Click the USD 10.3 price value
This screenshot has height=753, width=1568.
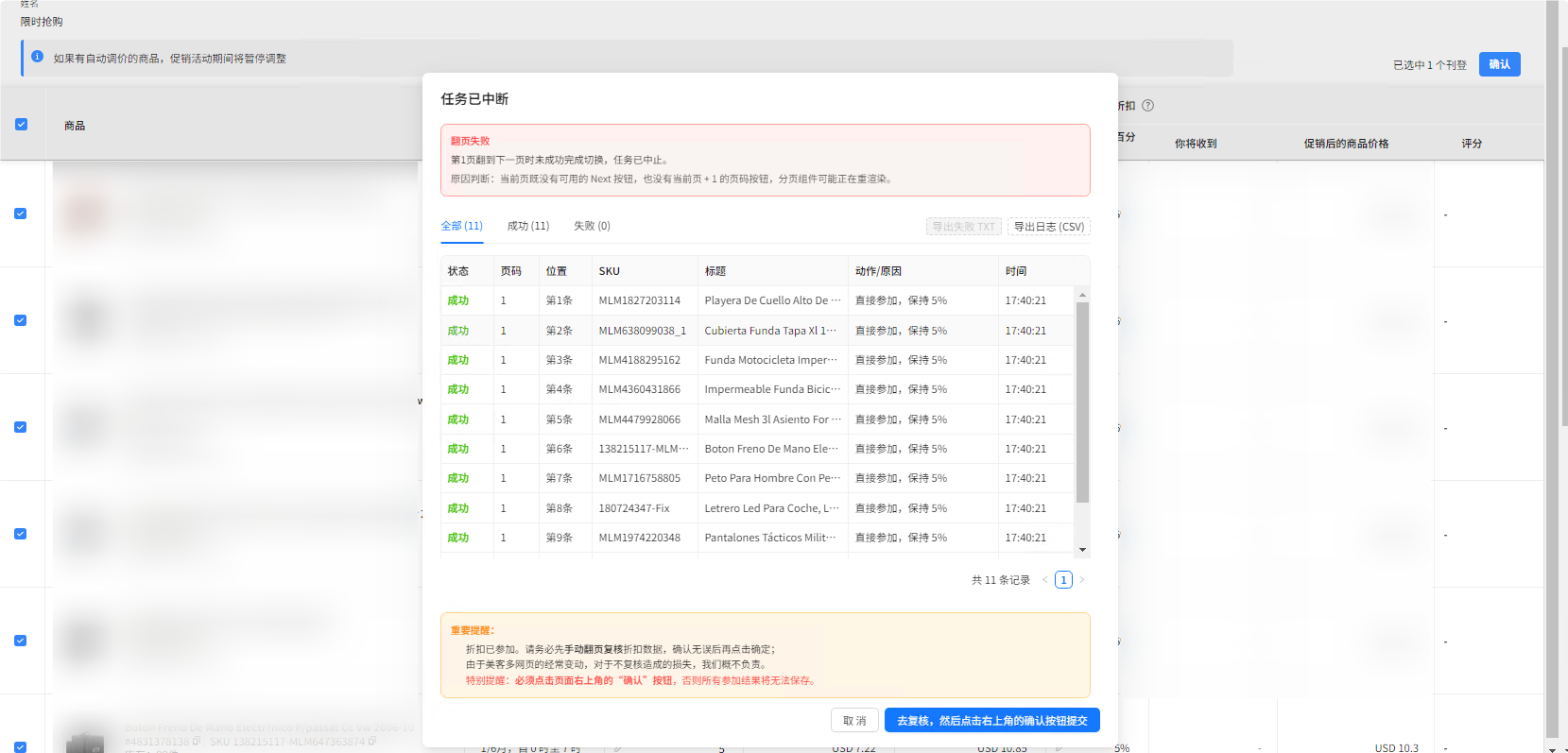click(1397, 747)
